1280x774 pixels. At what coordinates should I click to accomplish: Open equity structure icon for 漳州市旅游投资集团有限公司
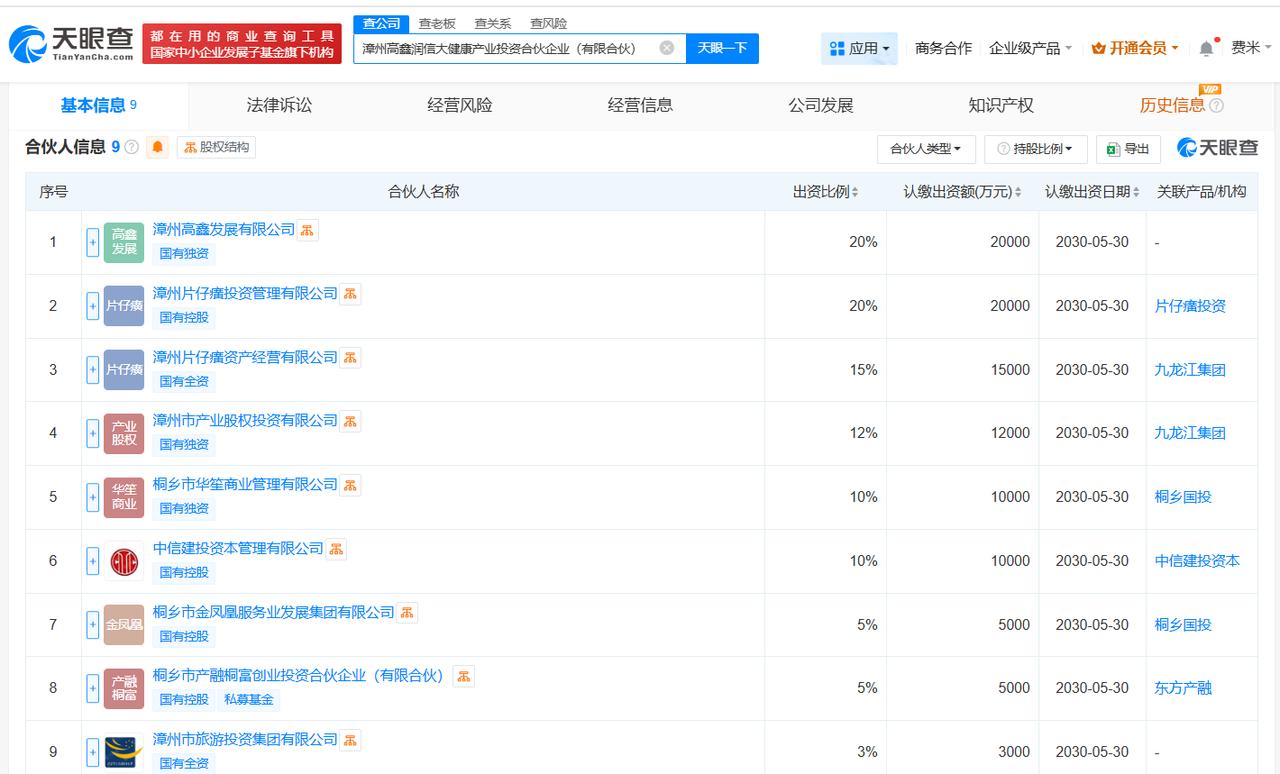click(x=350, y=740)
